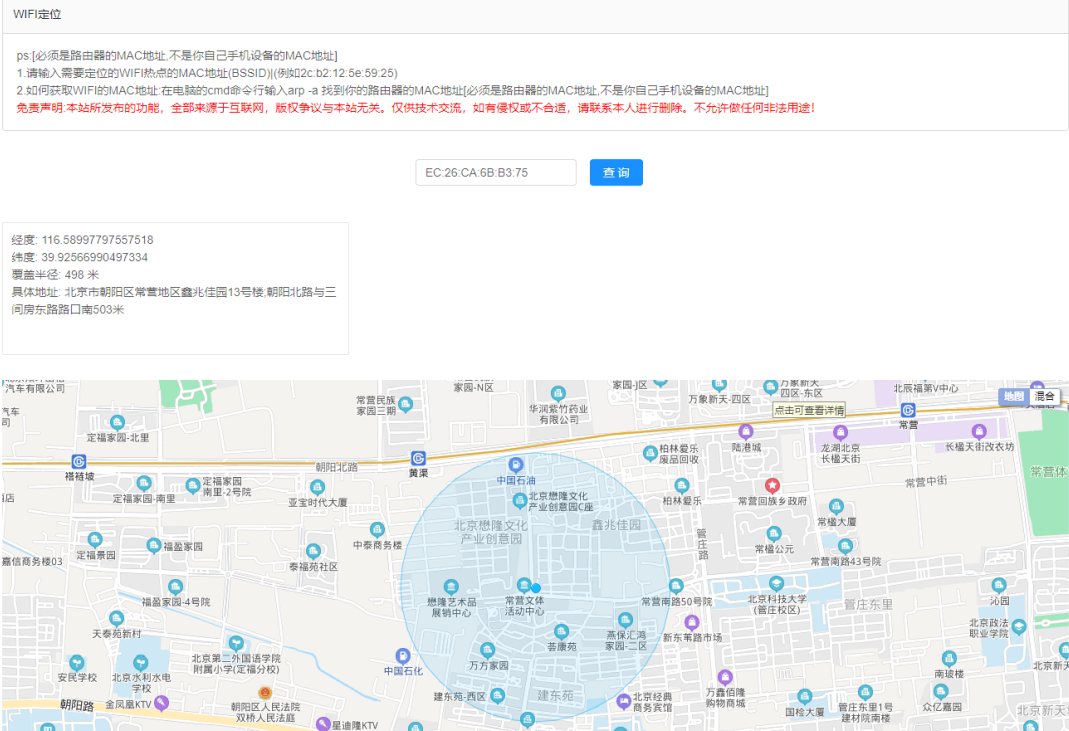Click the 定福家园-北里 marker icon
The height and width of the screenshot is (731, 1069).
point(117,423)
